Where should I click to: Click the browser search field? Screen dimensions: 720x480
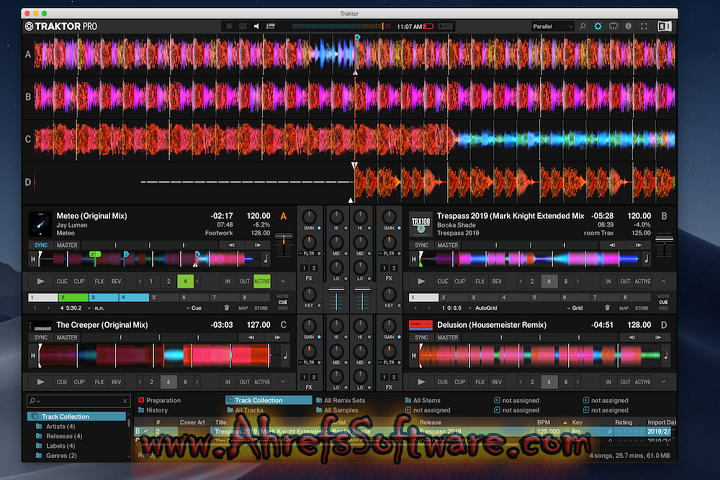pos(79,401)
